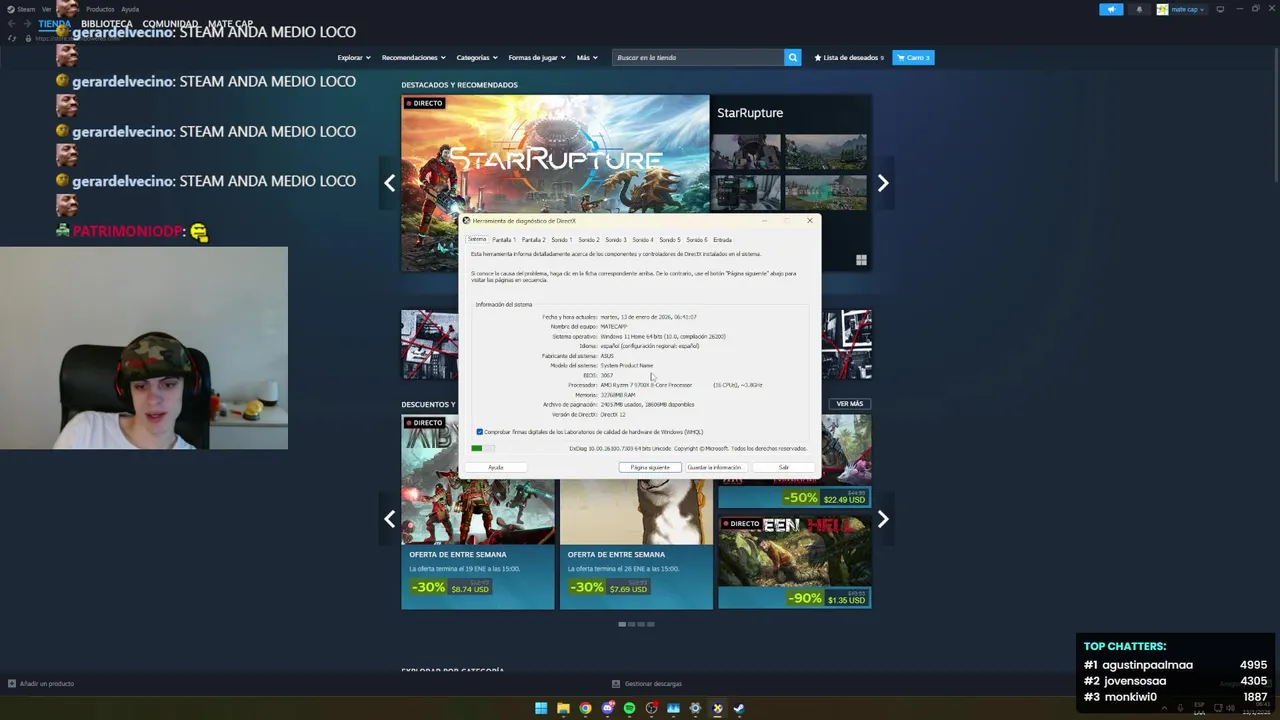Toggle WHQL digital signatures checkbox
The width and height of the screenshot is (1280, 720).
click(479, 432)
